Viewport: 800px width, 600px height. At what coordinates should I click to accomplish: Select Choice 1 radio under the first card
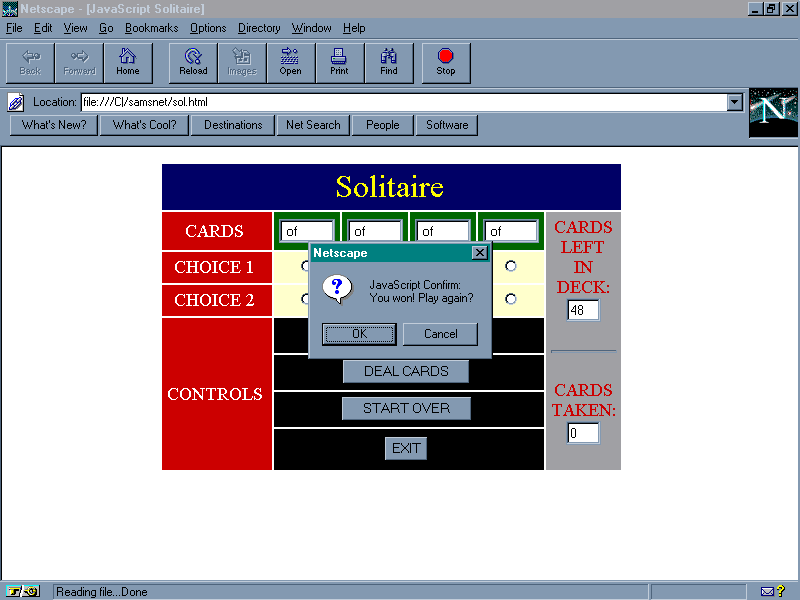coord(305,266)
